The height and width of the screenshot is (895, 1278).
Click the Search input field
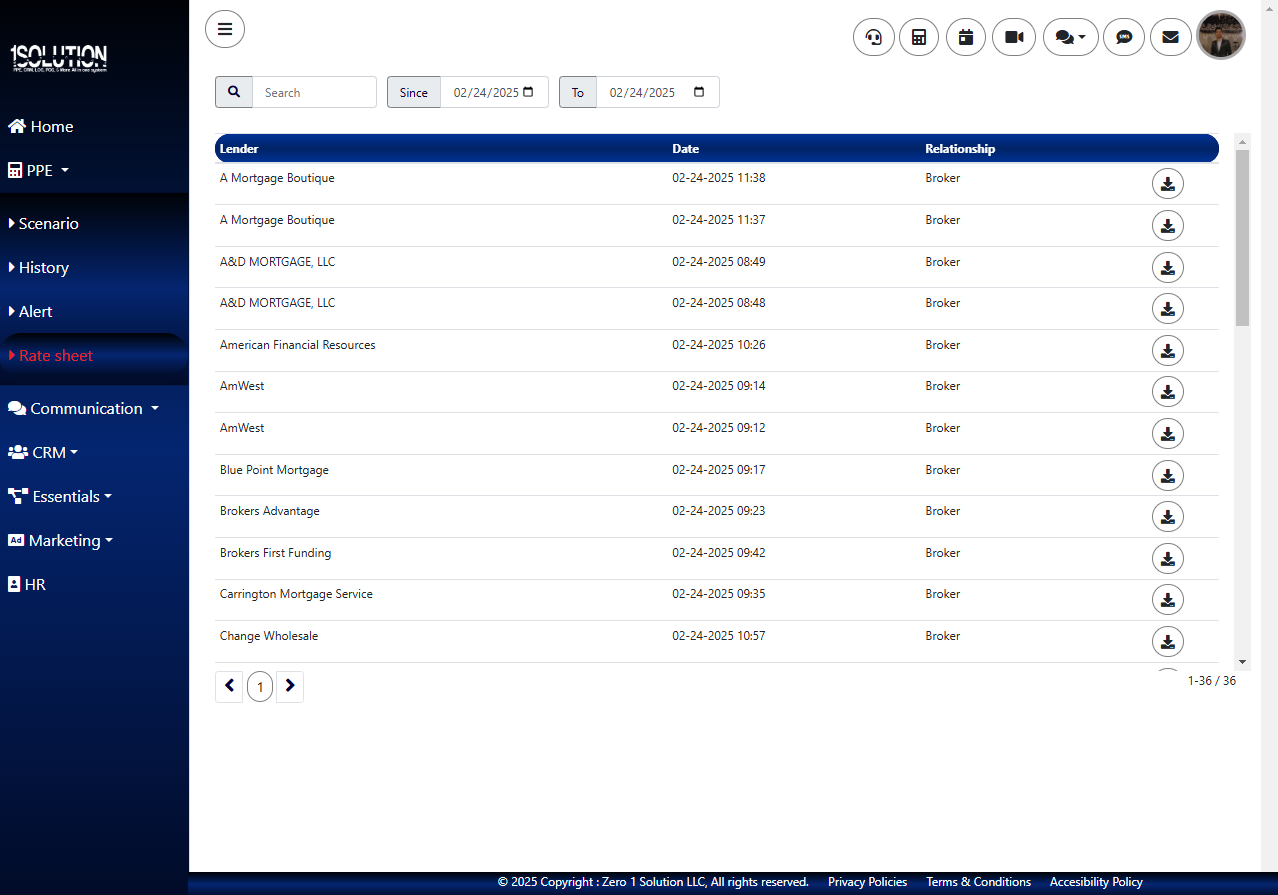(x=314, y=92)
